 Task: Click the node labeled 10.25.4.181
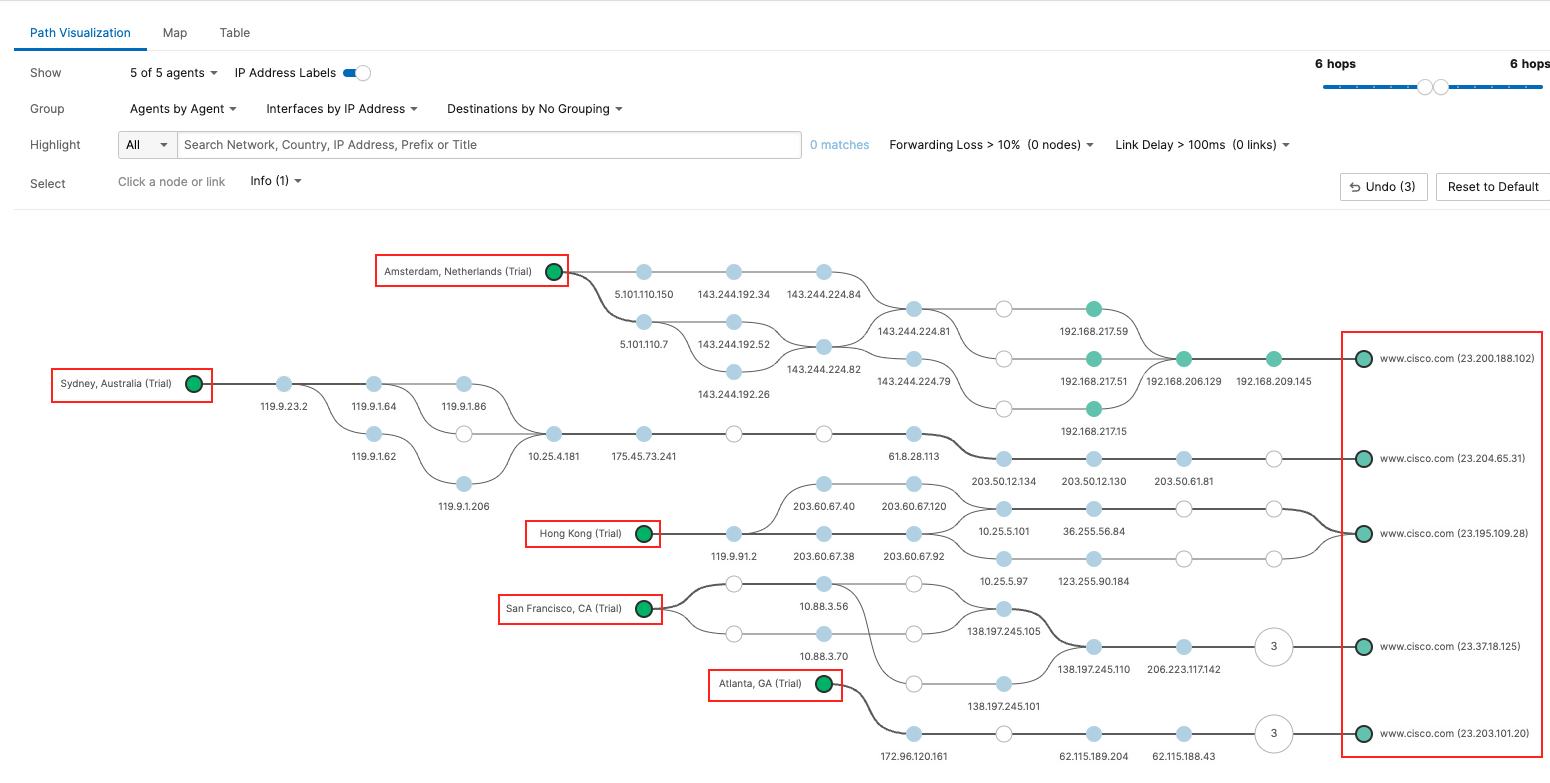coord(554,434)
